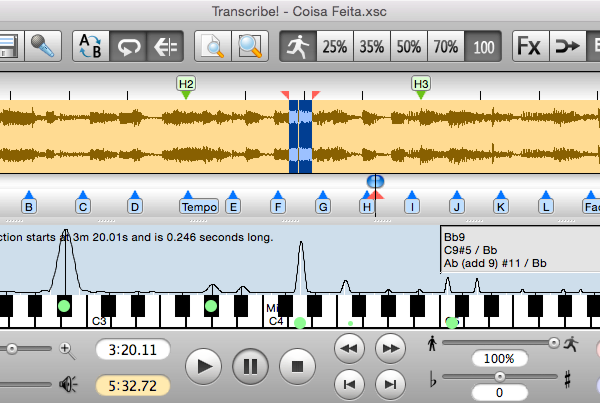600x403 pixels.
Task: Jump to section marker D
Action: click(135, 207)
